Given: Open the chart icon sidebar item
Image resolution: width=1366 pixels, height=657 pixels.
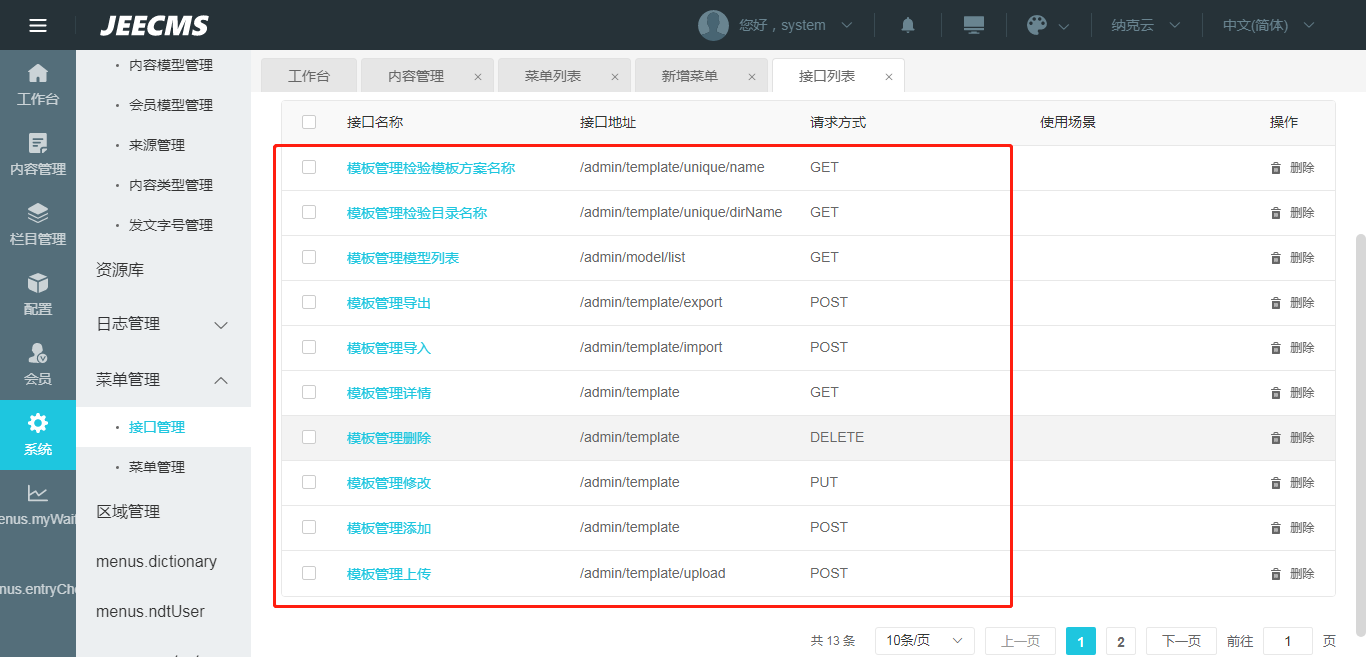Looking at the screenshot, I should [38, 505].
